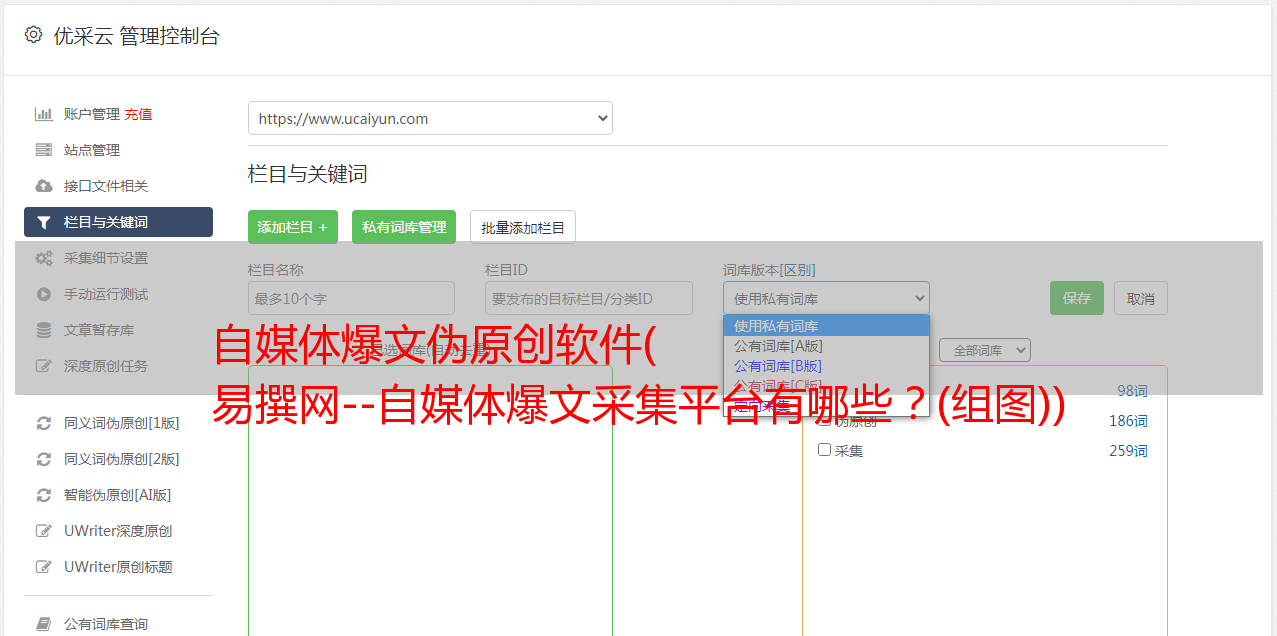Click the 栏目ID input field
Viewport: 1277px width, 636px height.
(x=589, y=298)
